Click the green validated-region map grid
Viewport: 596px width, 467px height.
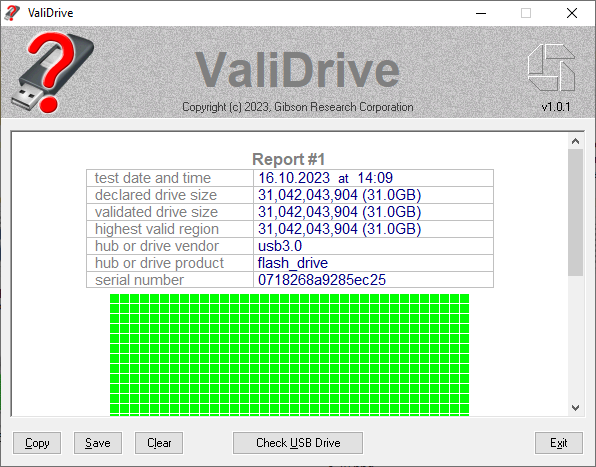pos(289,355)
